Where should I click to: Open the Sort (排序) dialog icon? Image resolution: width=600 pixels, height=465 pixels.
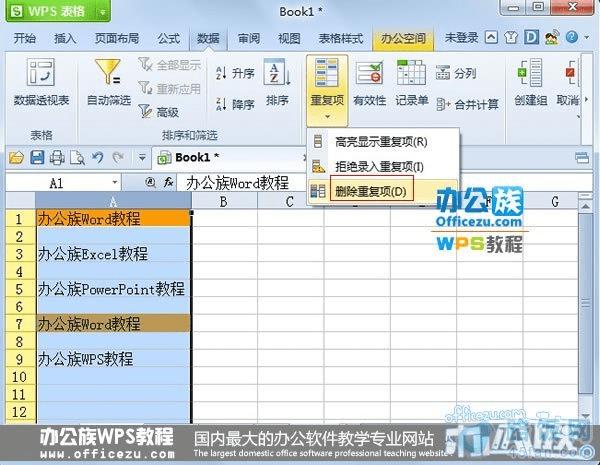coord(277,73)
